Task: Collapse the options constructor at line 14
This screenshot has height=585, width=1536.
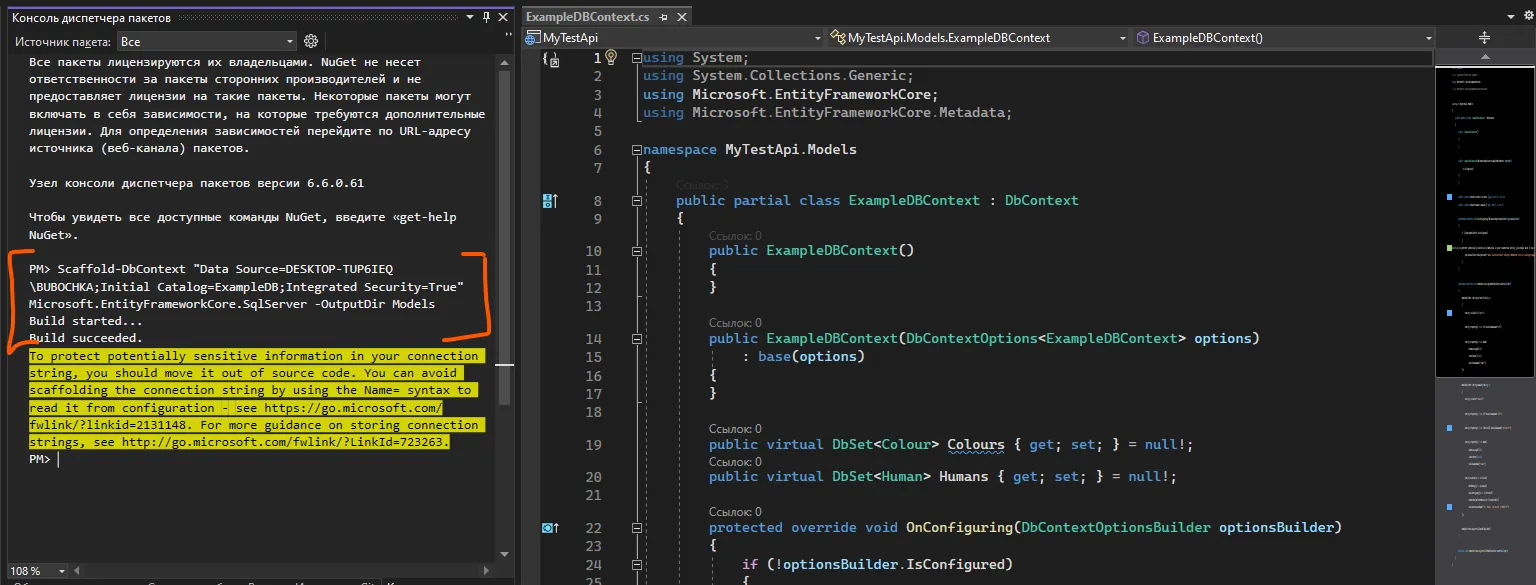Action: [x=636, y=339]
